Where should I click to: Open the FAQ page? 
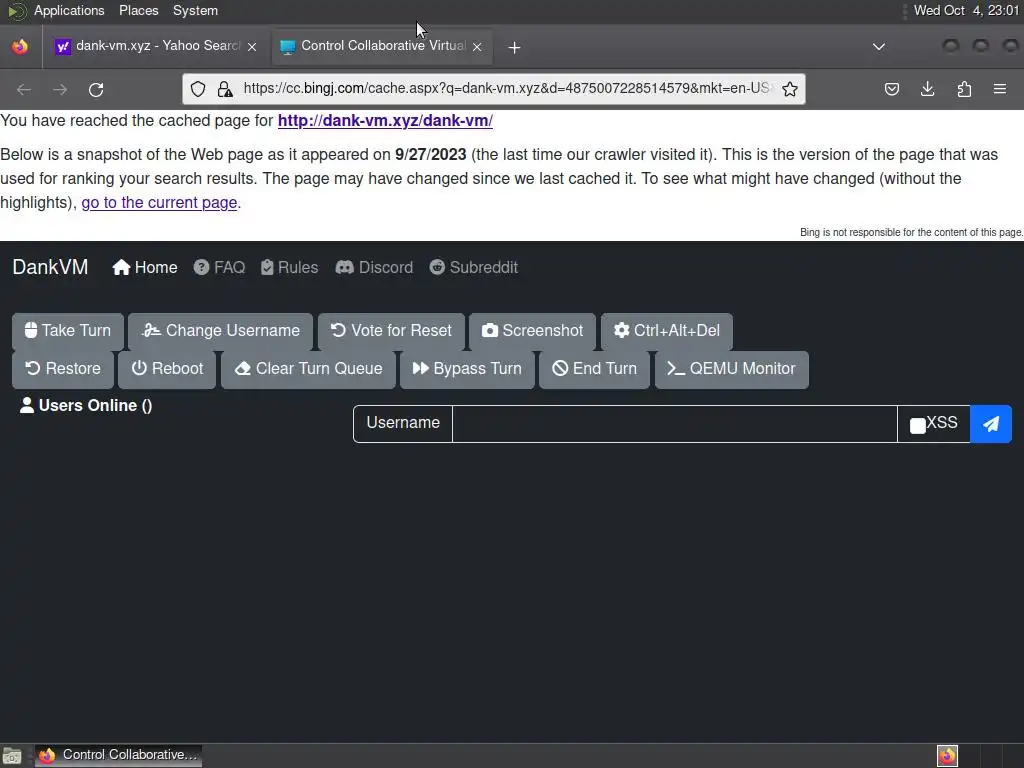click(219, 267)
